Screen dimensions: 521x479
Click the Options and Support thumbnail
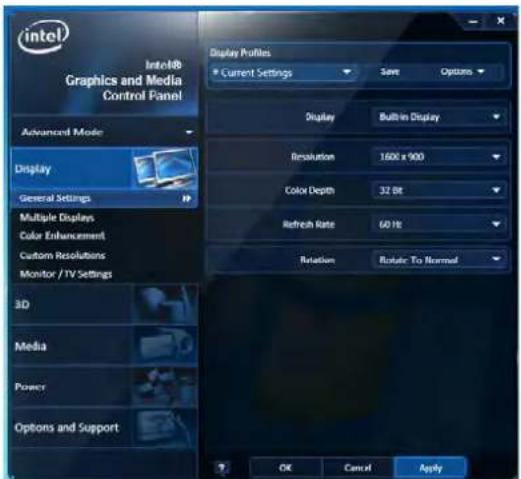pyautogui.click(x=165, y=428)
